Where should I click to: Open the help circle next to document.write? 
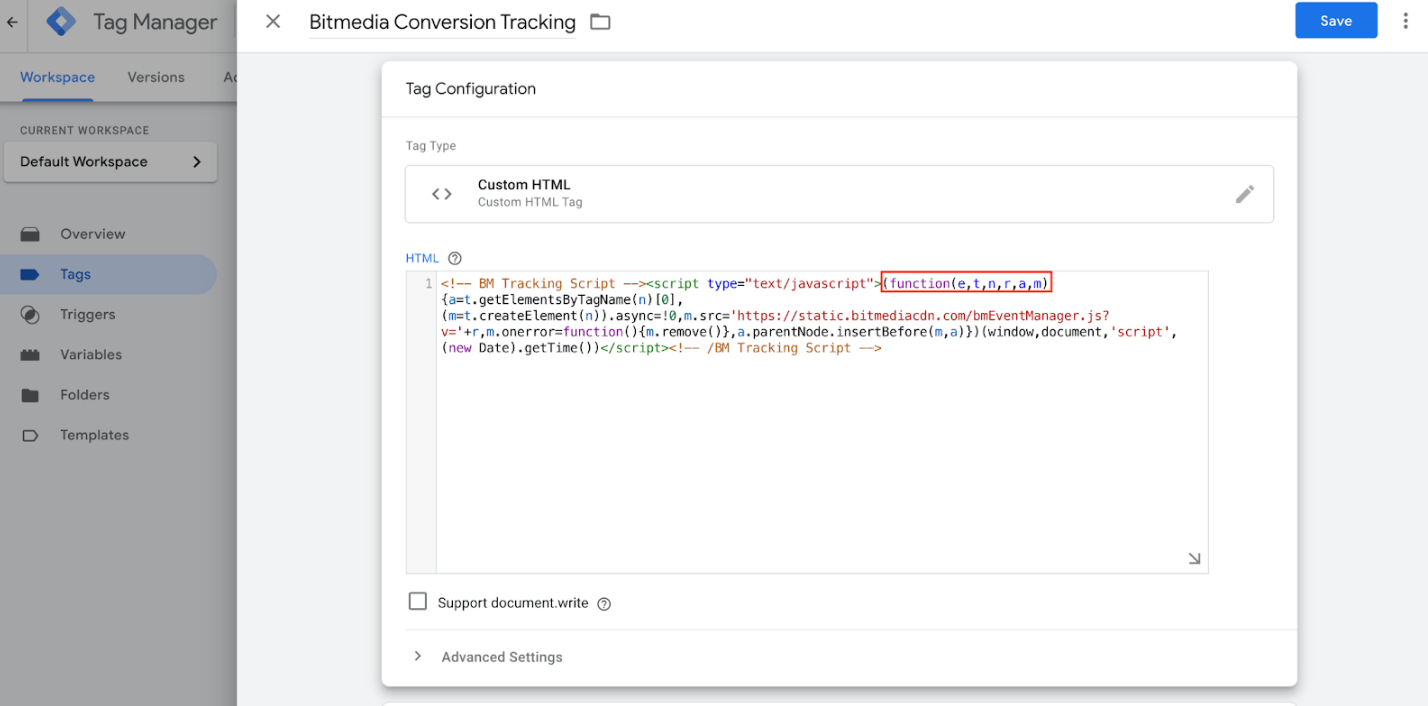pyautogui.click(x=605, y=602)
